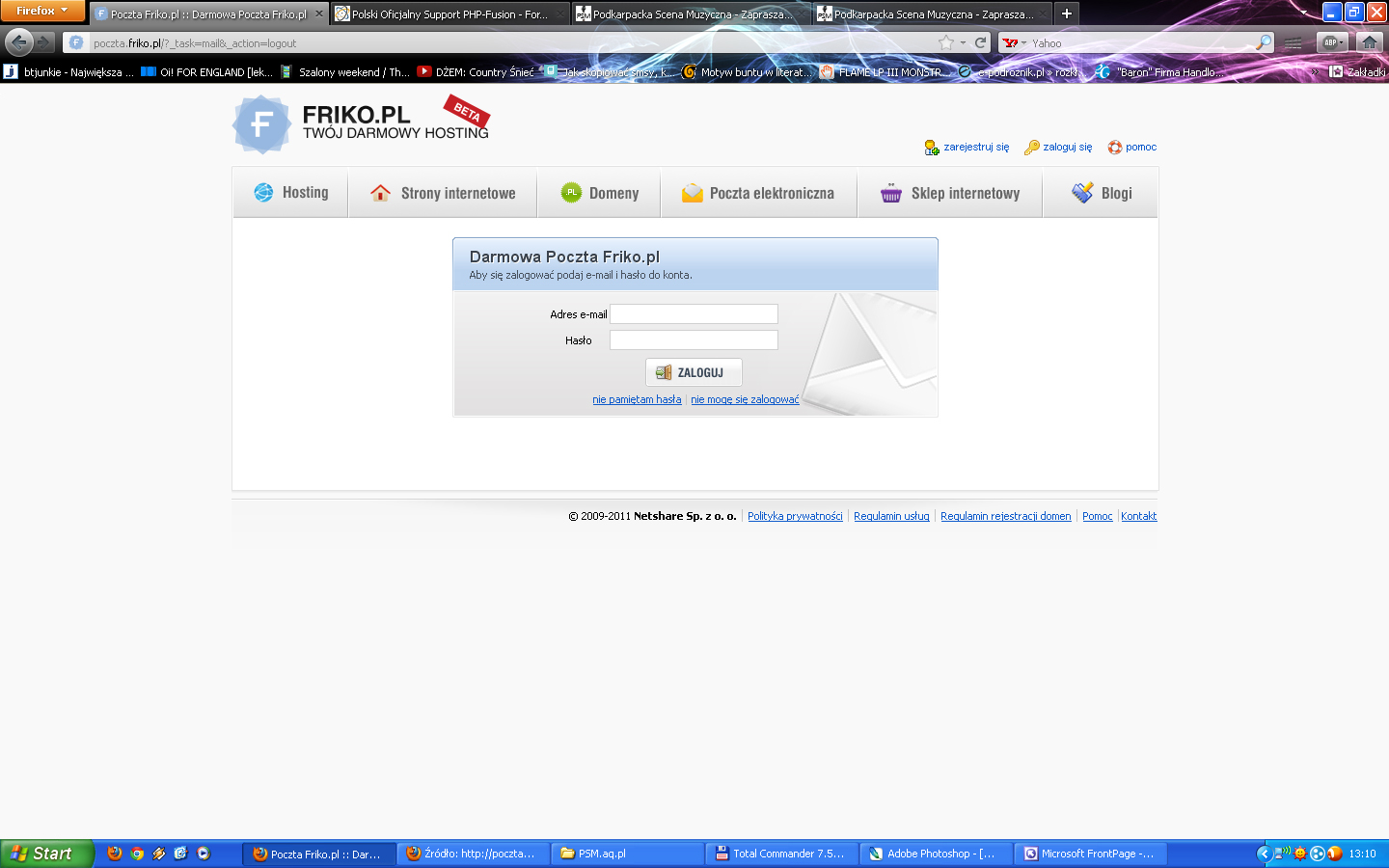Open the Hosting menu item
Screen dimensions: 1389x868
click(290, 193)
